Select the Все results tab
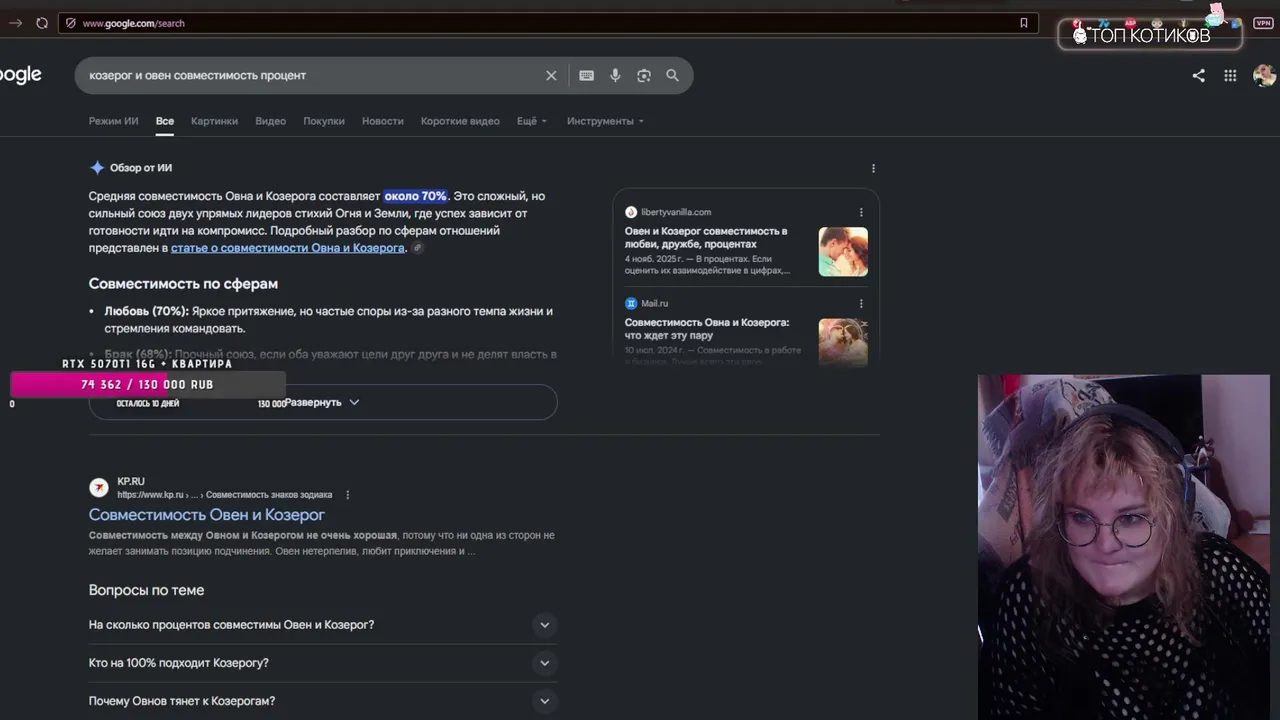This screenshot has height=720, width=1280. click(x=165, y=121)
